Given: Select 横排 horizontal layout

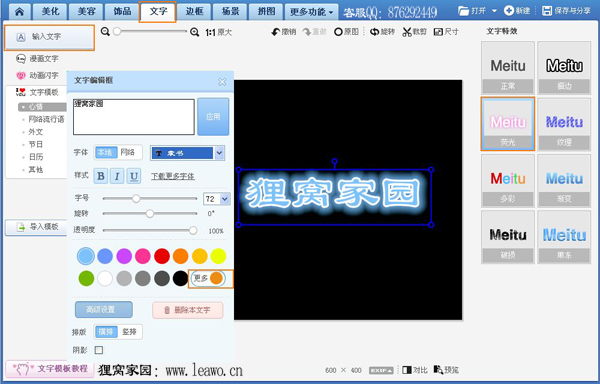Looking at the screenshot, I should [x=106, y=332].
